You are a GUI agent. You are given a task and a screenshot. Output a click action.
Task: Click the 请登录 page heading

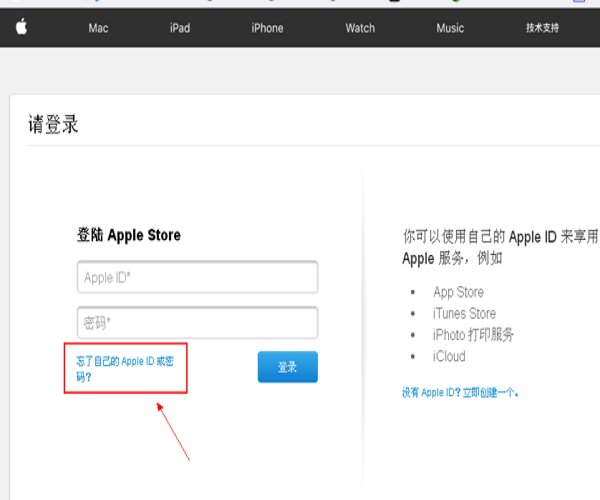(x=53, y=125)
